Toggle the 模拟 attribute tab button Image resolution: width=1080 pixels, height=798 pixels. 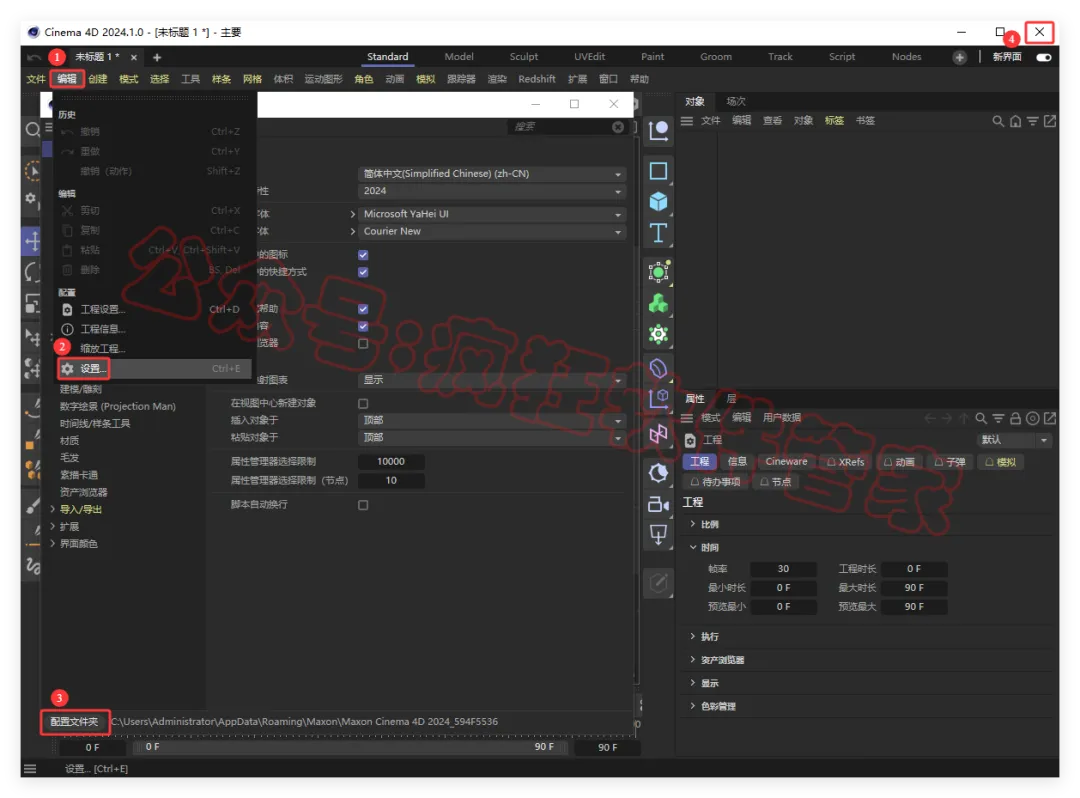pyautogui.click(x=1001, y=462)
